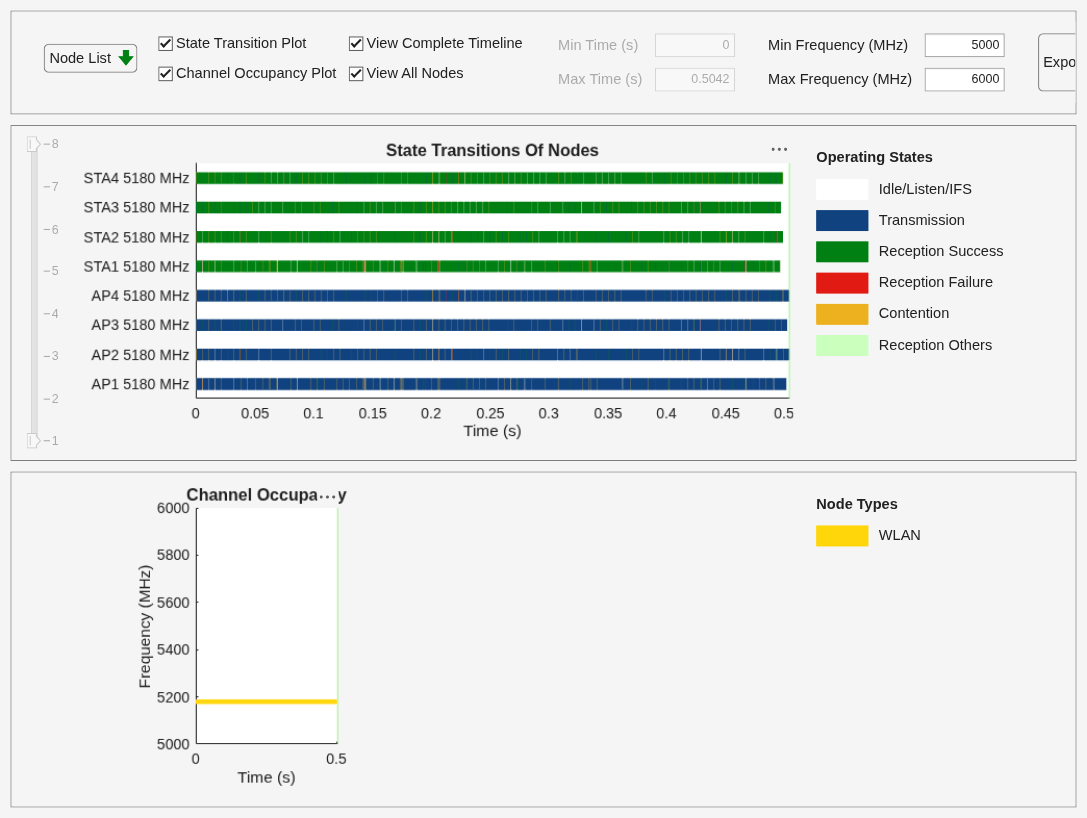The image size is (1087, 818).
Task: Click the Reception Others light green swatch
Action: point(842,345)
